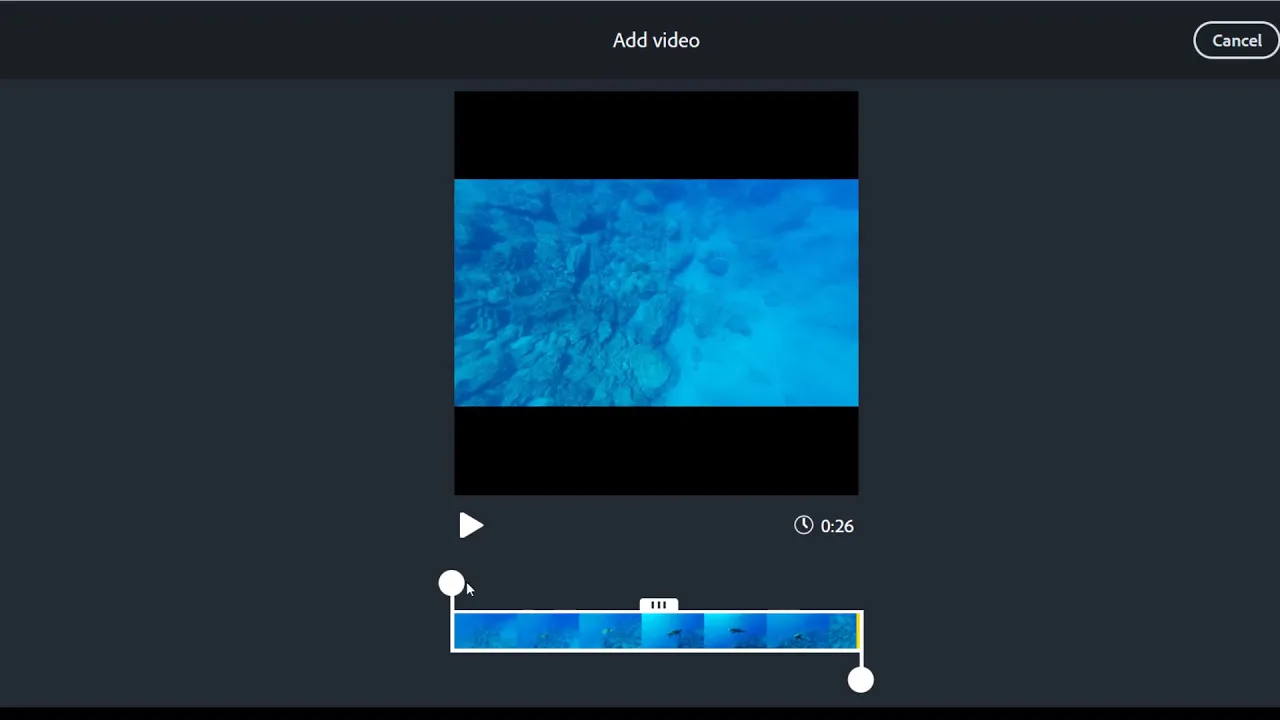Click the yellow marker at the filmstrip end
This screenshot has width=1280, height=720.
[x=857, y=631]
